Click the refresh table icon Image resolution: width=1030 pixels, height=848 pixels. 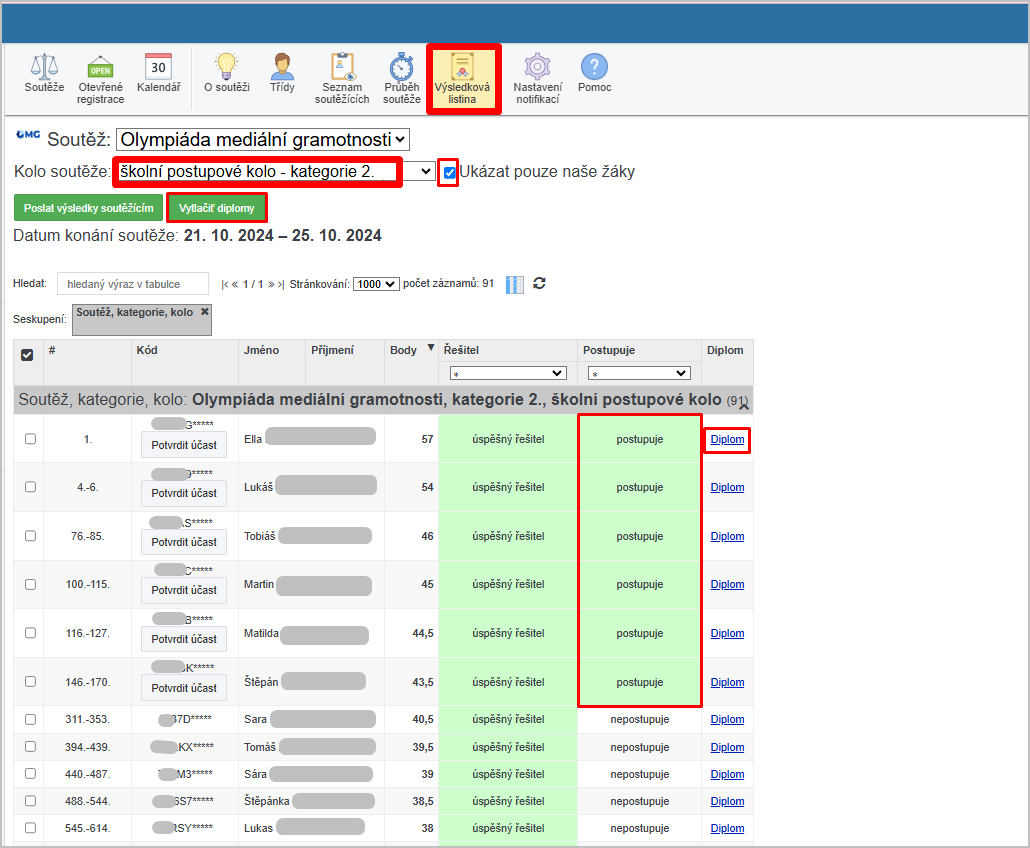[x=539, y=283]
